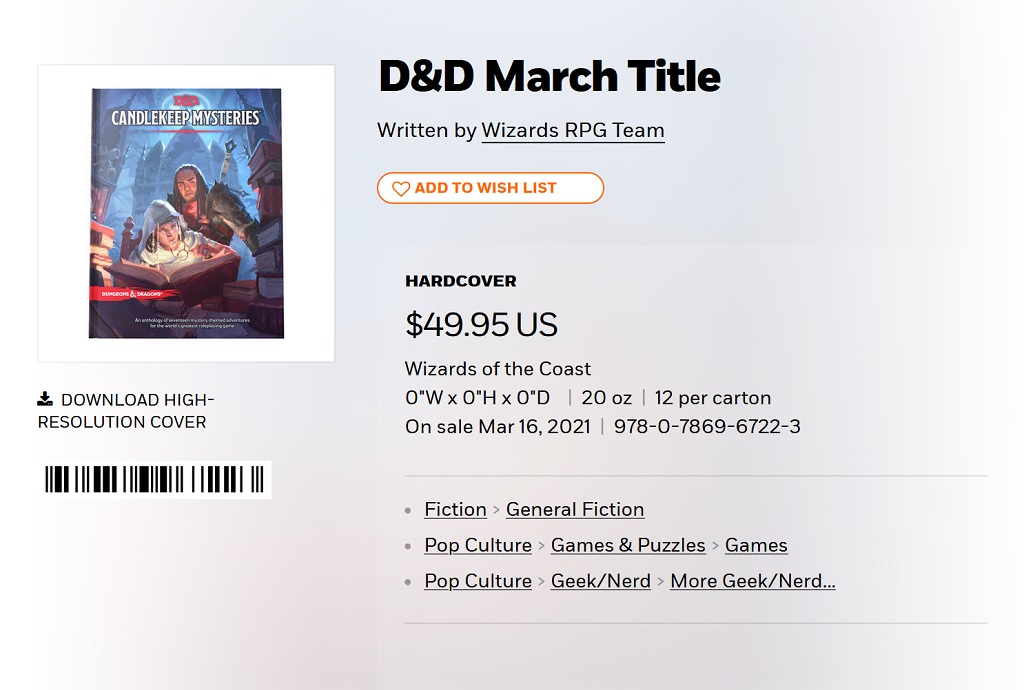Open Pop Culture link beside Geek/Nerd
1024x690 pixels.
tap(478, 581)
